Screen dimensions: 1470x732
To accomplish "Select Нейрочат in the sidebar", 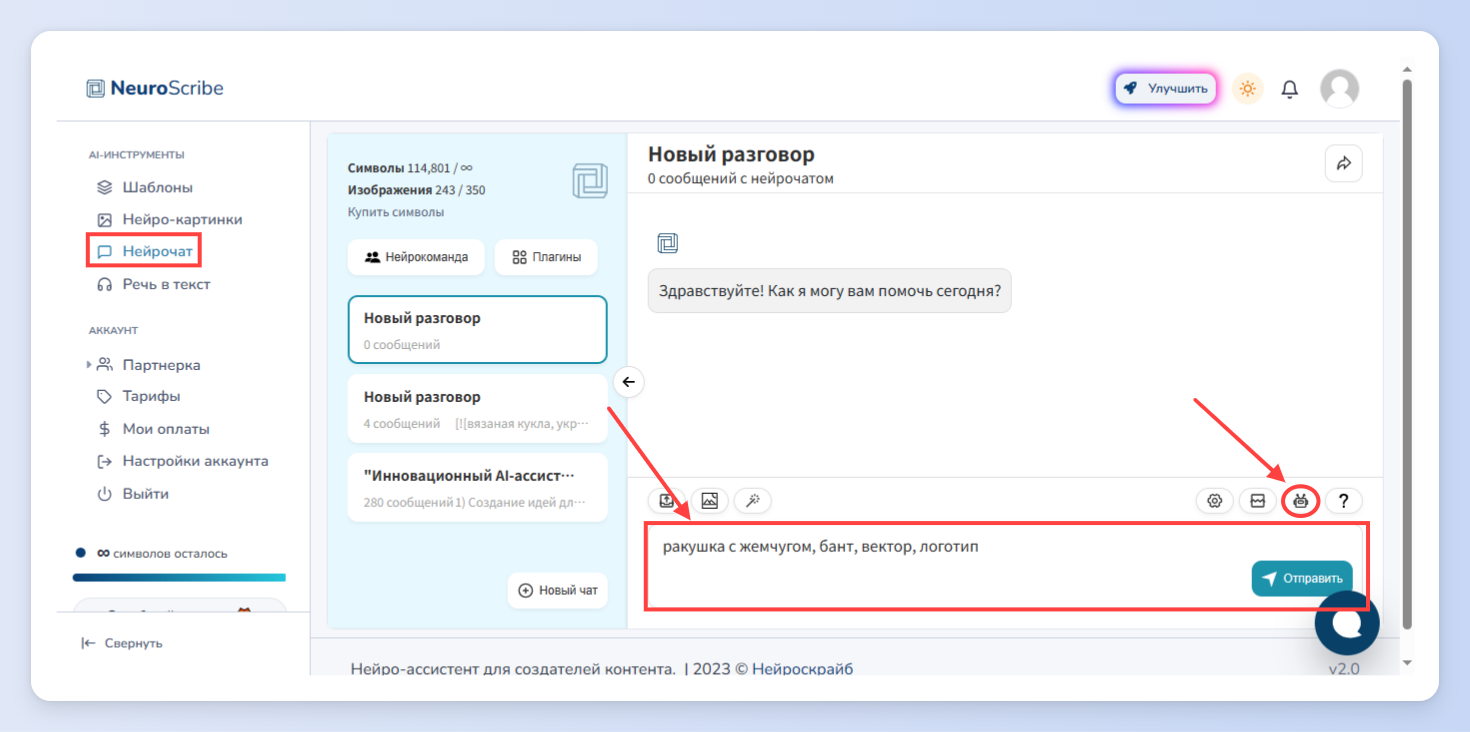I will 145,251.
